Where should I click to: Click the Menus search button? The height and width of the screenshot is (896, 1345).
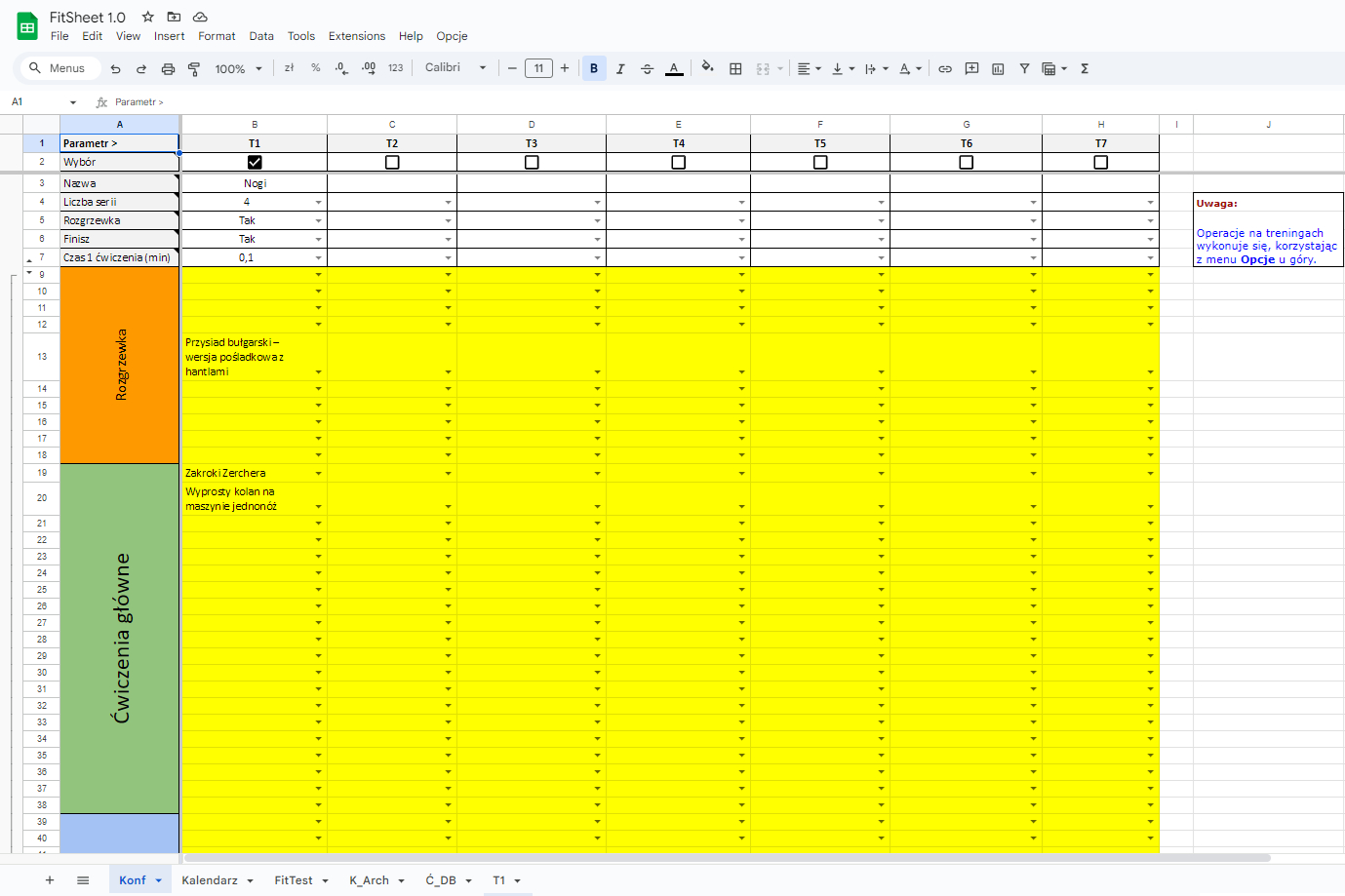pos(58,68)
